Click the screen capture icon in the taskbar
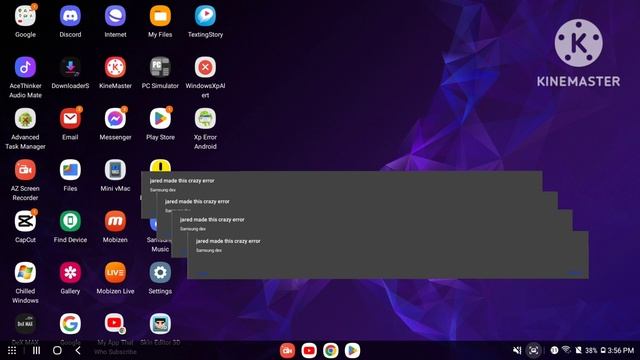Image resolution: width=640 pixels, height=360 pixels. coord(533,350)
